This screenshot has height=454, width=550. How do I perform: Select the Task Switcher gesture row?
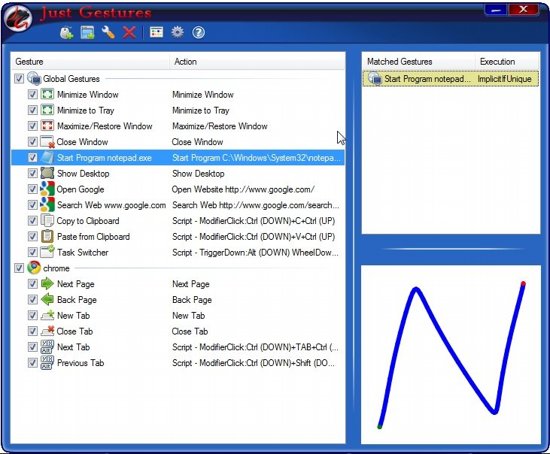[x=178, y=252]
